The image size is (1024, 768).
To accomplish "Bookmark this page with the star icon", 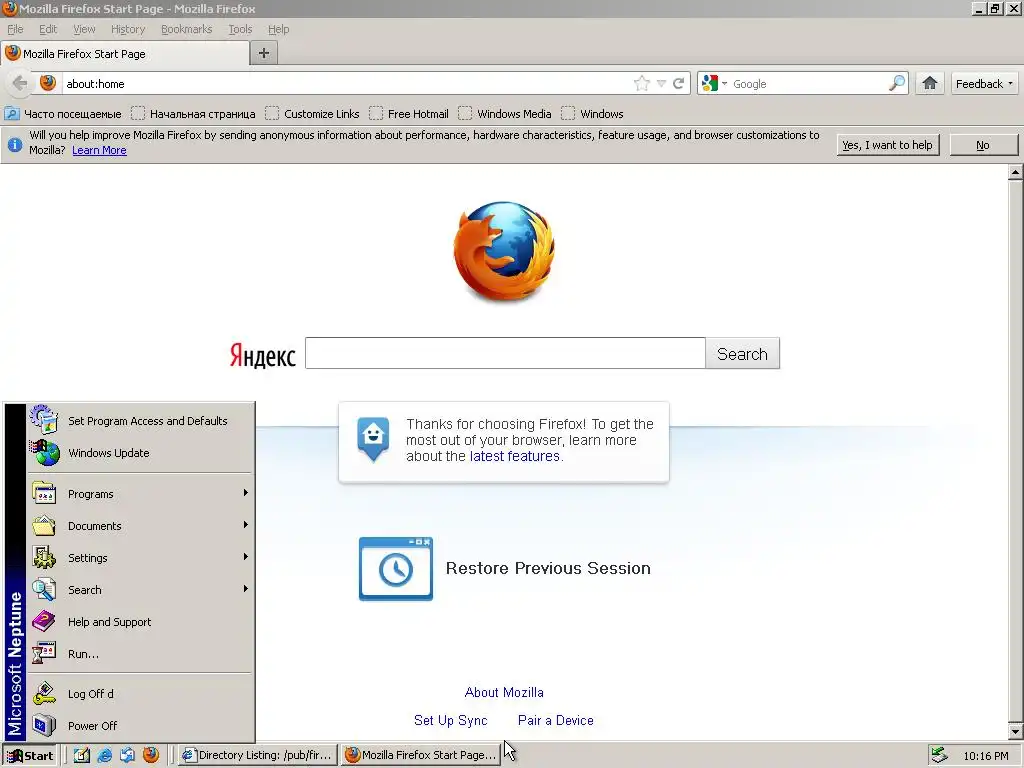I will coord(642,84).
